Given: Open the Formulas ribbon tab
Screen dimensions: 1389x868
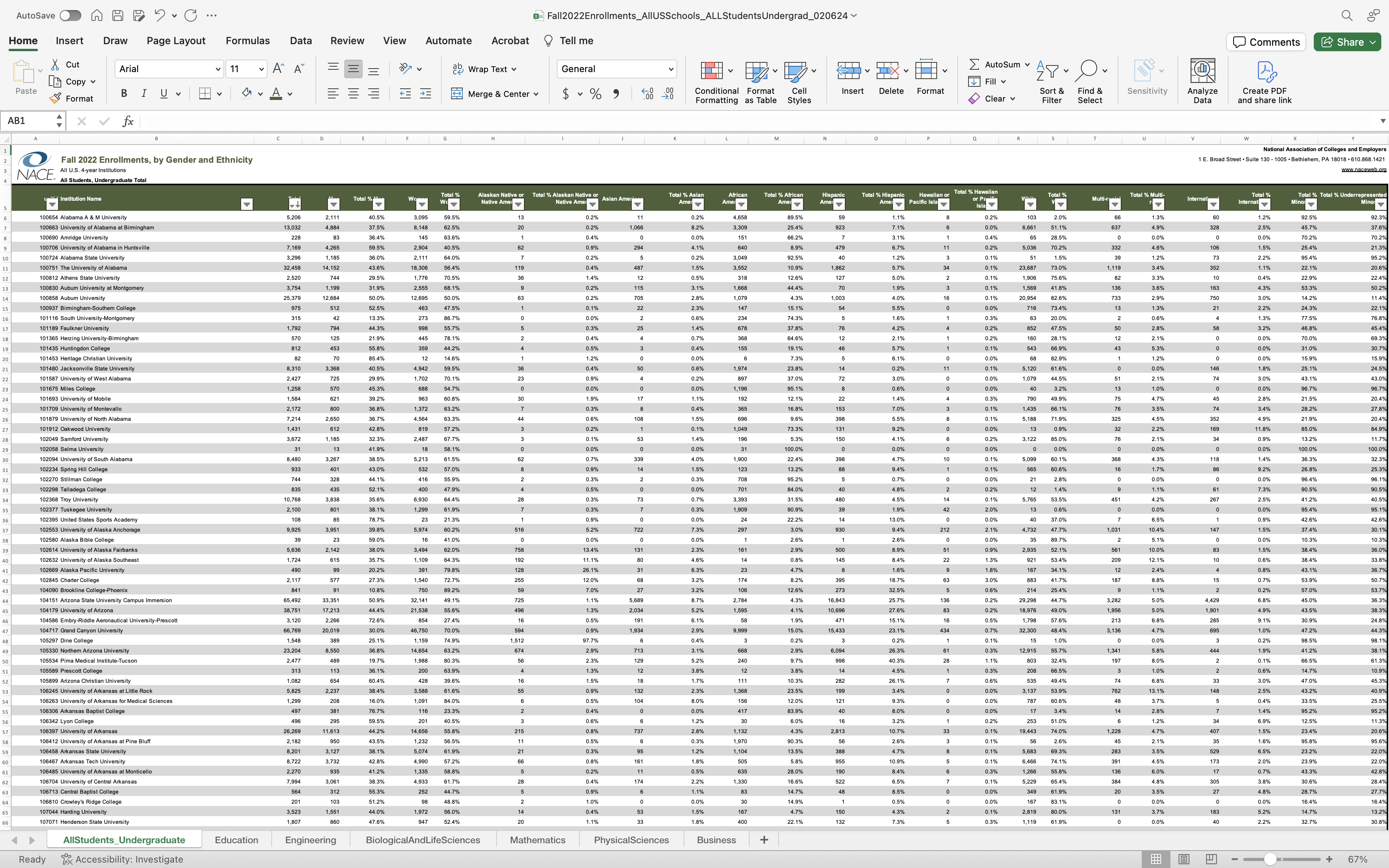Looking at the screenshot, I should pyautogui.click(x=247, y=41).
